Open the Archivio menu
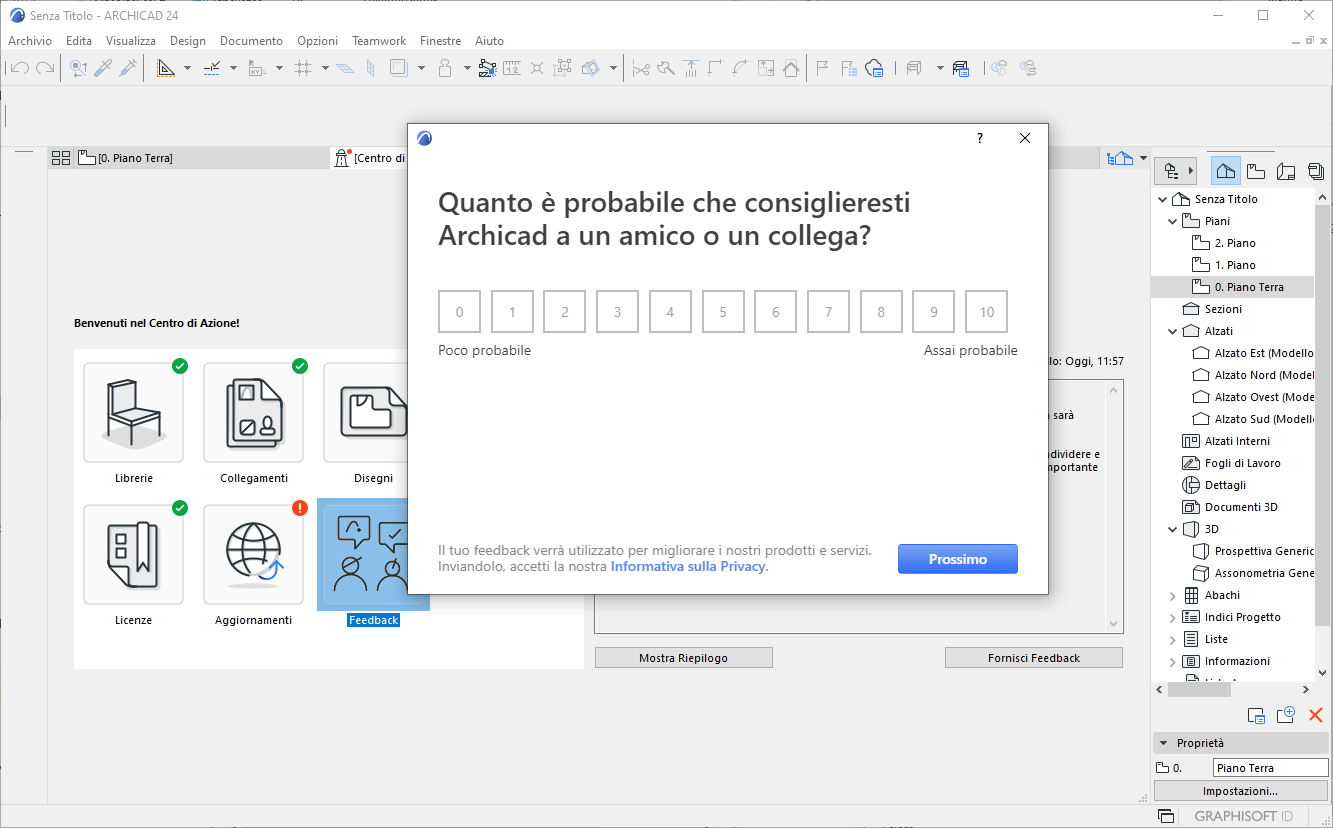Image resolution: width=1333 pixels, height=828 pixels. [x=30, y=41]
